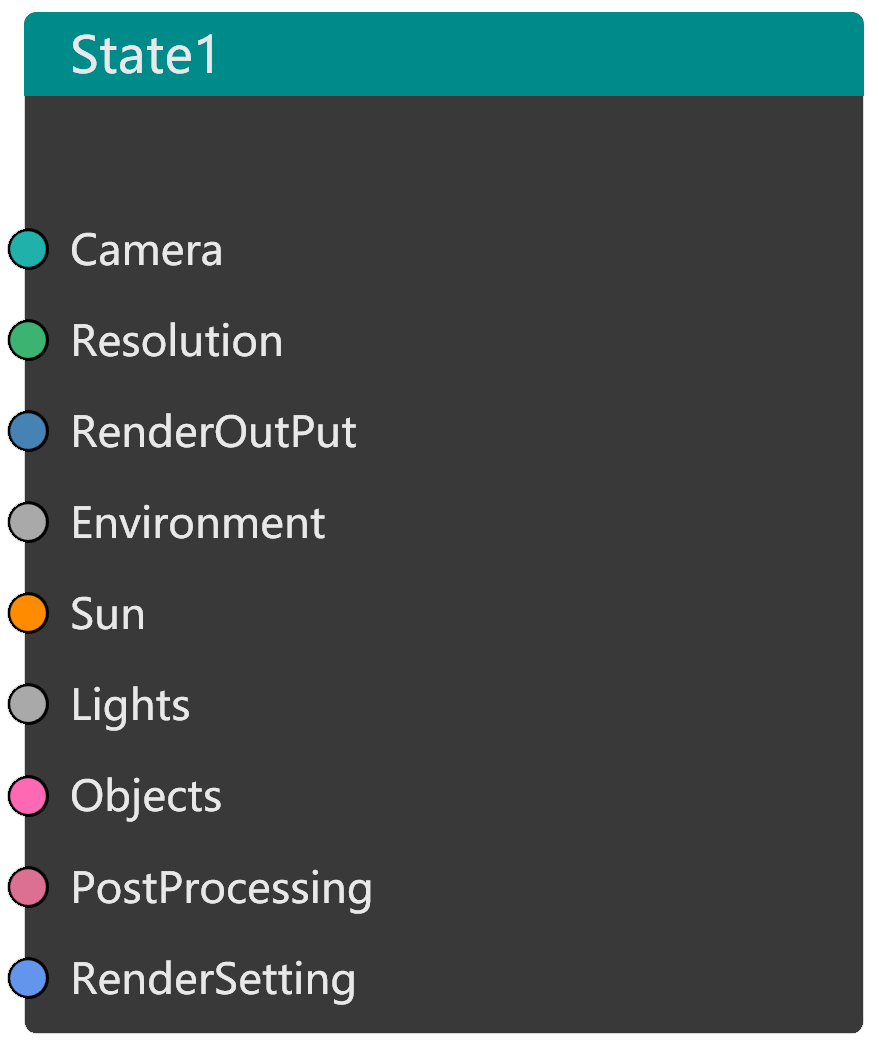This screenshot has height=1046, width=879.
Task: Click the Camera label text
Action: (x=146, y=250)
